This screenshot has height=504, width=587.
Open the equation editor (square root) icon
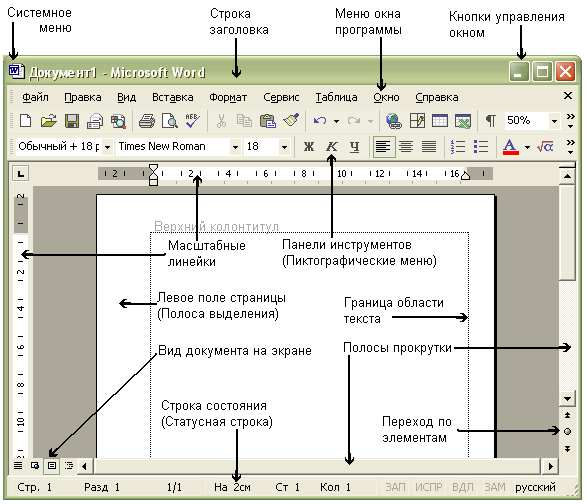(545, 146)
